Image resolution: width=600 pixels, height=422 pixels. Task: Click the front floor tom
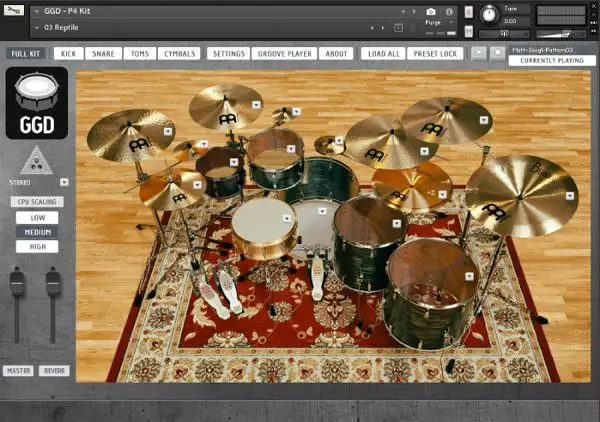coord(432,290)
